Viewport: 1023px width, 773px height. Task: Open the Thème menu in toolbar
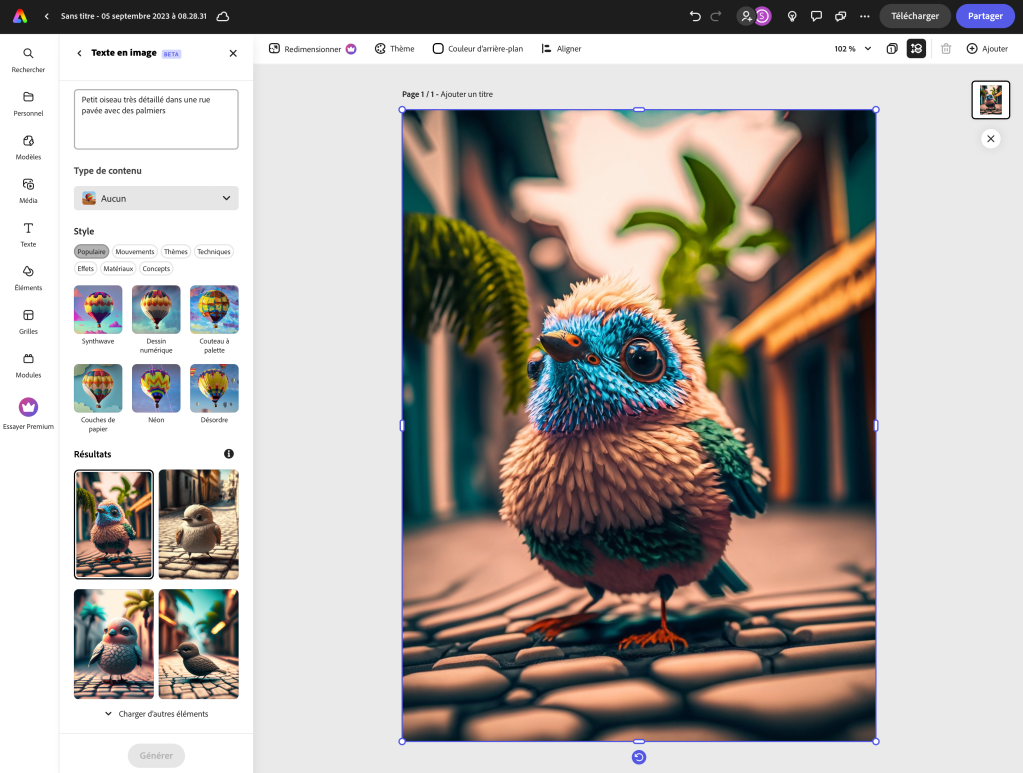coord(394,49)
